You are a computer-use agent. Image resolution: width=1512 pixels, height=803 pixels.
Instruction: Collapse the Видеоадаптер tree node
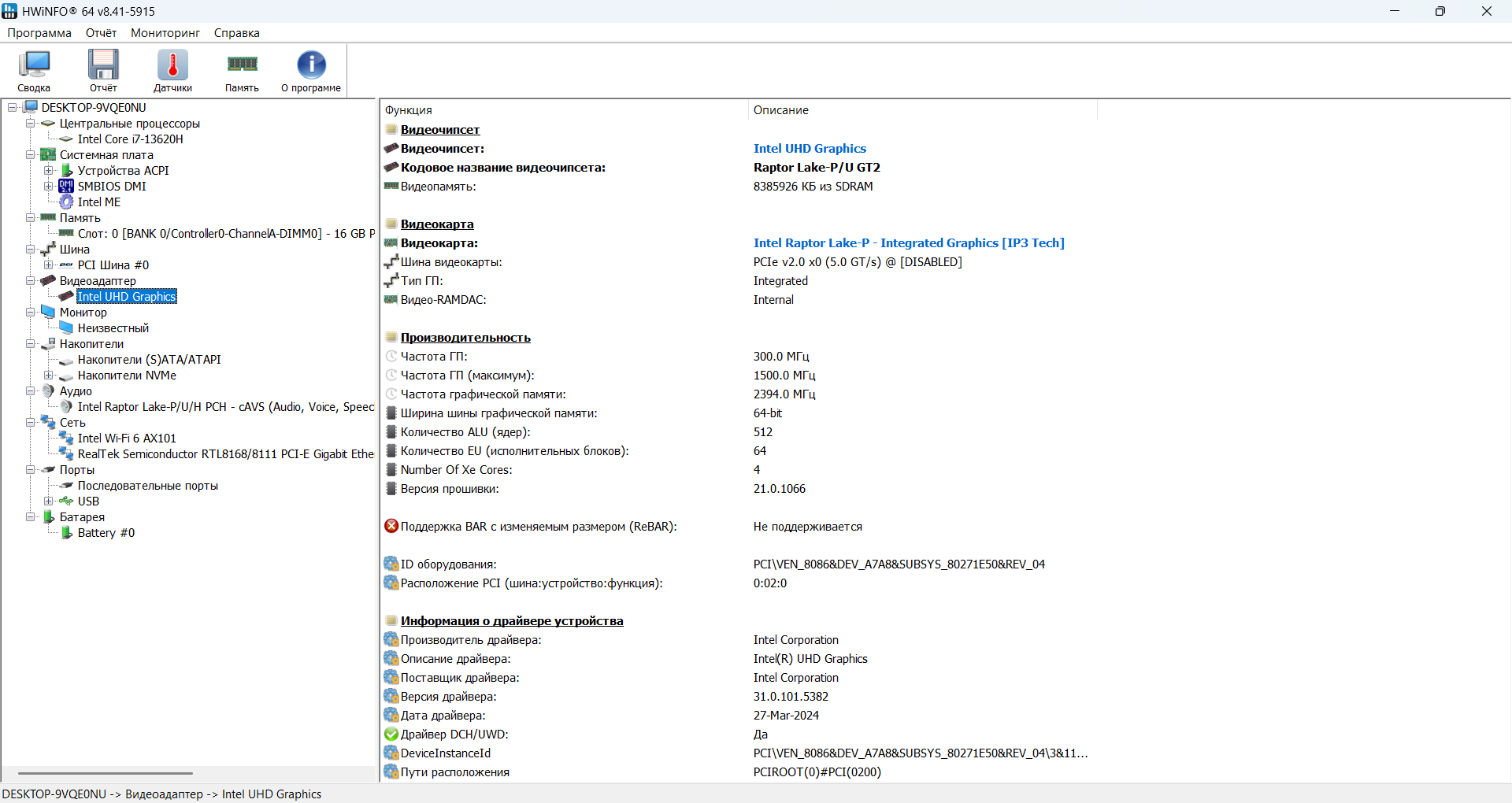[30, 281]
